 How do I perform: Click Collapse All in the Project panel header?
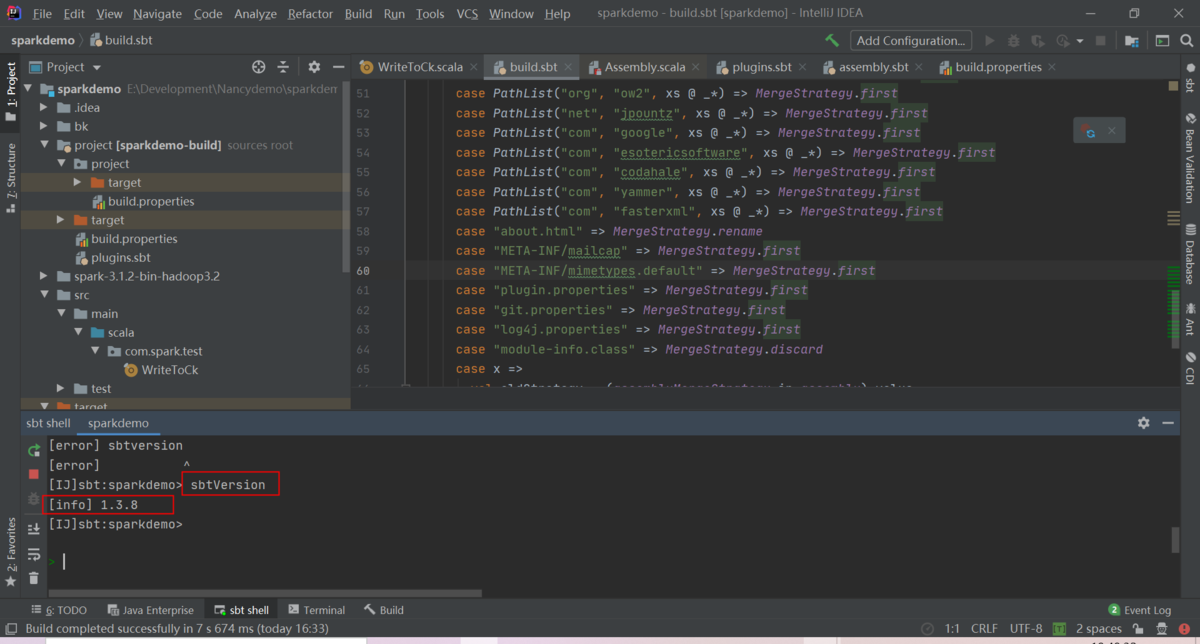pyautogui.click(x=283, y=67)
